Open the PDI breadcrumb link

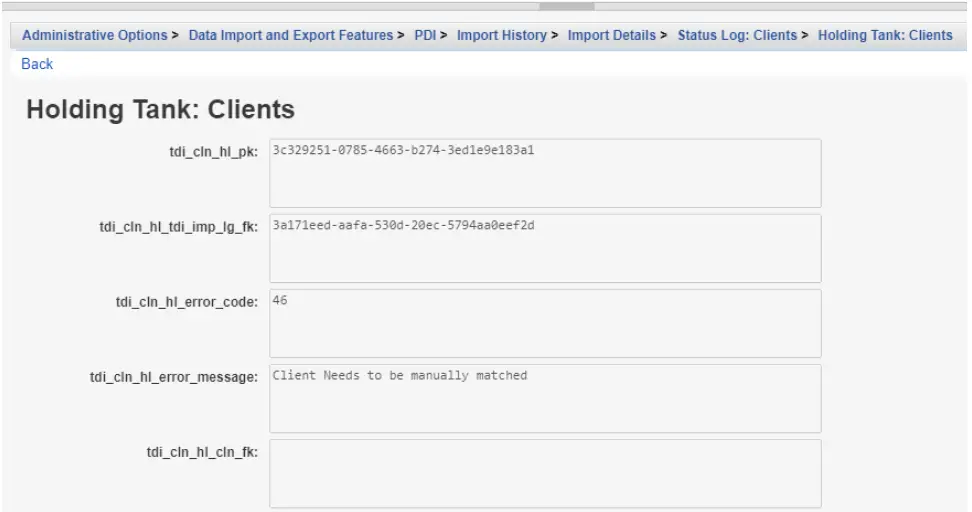tap(425, 35)
